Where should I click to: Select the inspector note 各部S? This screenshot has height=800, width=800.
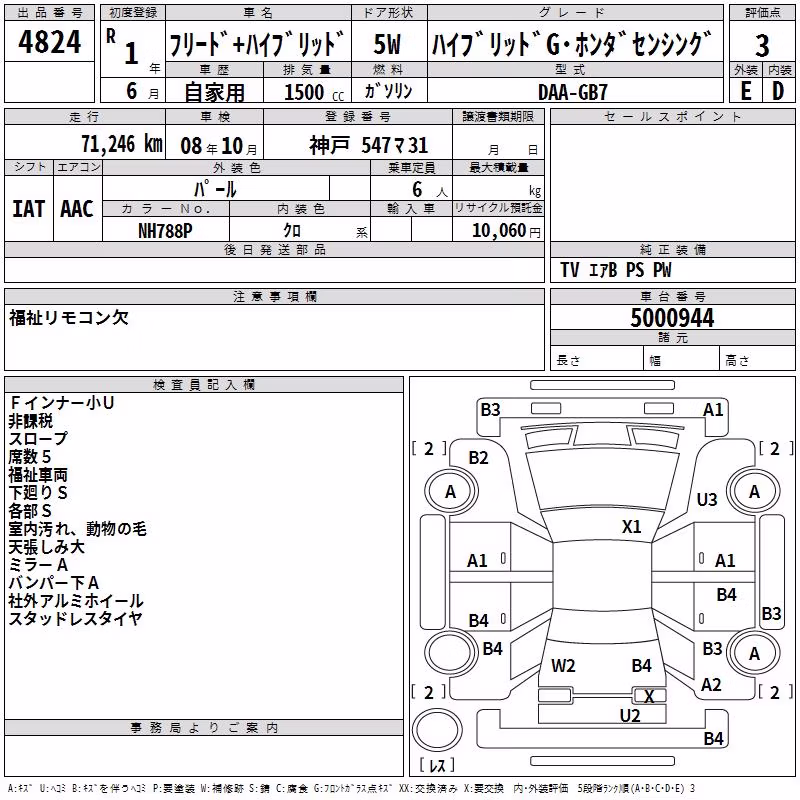(30, 511)
